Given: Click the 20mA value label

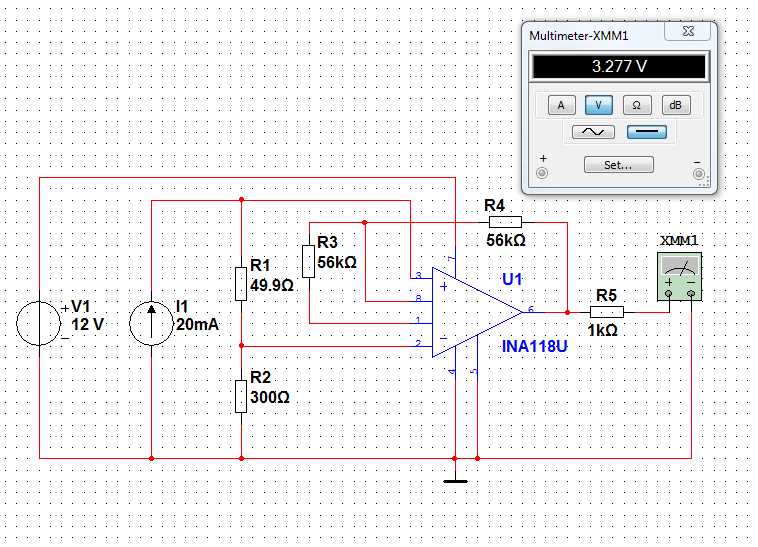Looking at the screenshot, I should pyautogui.click(x=197, y=324).
